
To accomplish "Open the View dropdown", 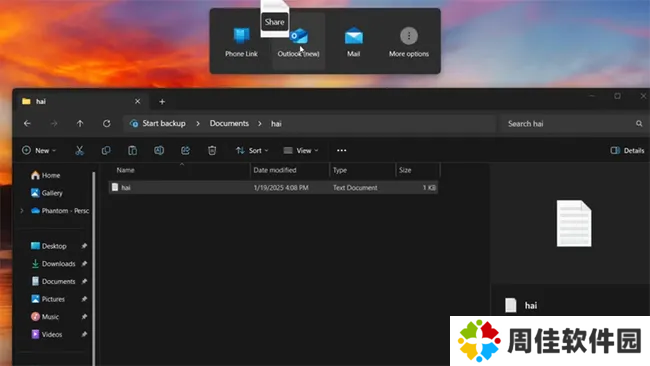I will click(x=301, y=150).
